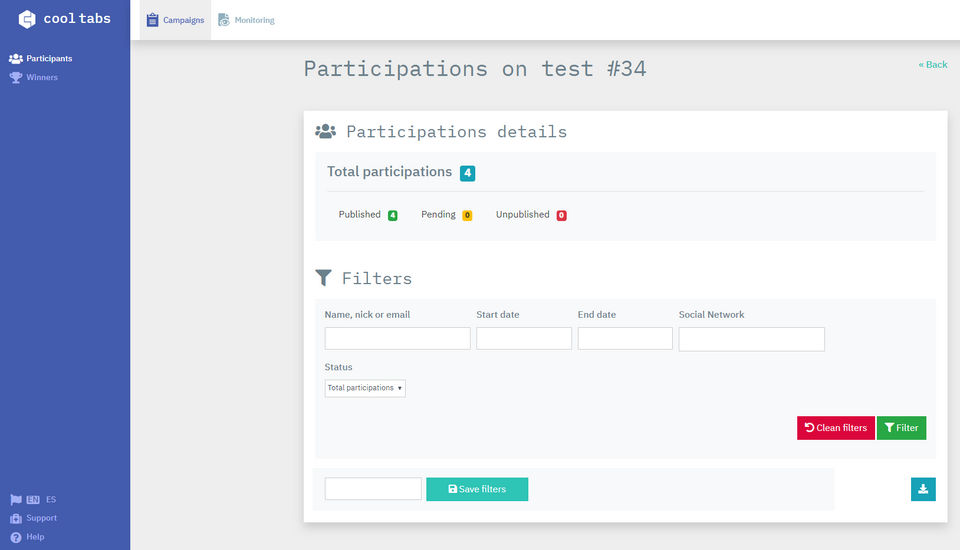
Task: Click the Support briefcase icon
Action: (16, 519)
